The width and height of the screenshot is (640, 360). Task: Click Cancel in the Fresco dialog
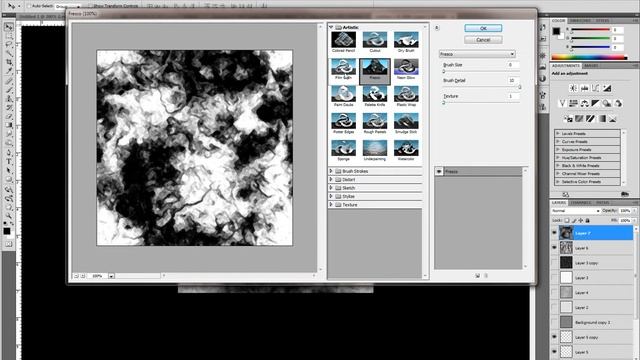pyautogui.click(x=483, y=40)
